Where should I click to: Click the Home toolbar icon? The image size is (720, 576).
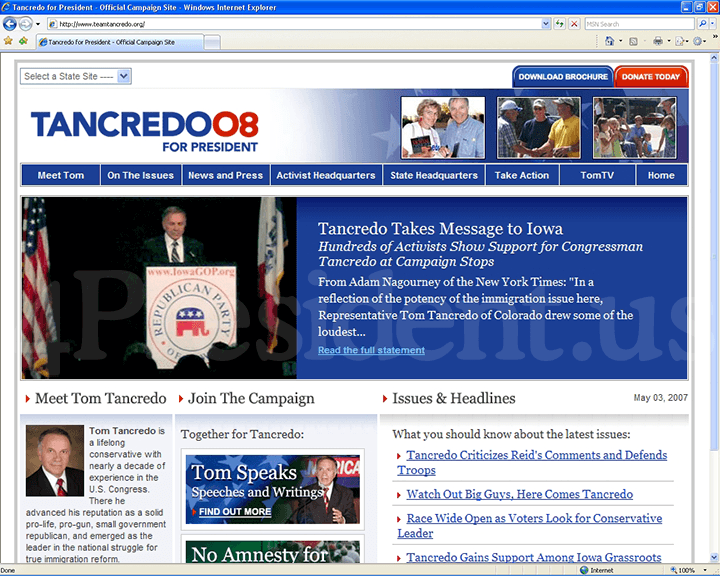(609, 41)
